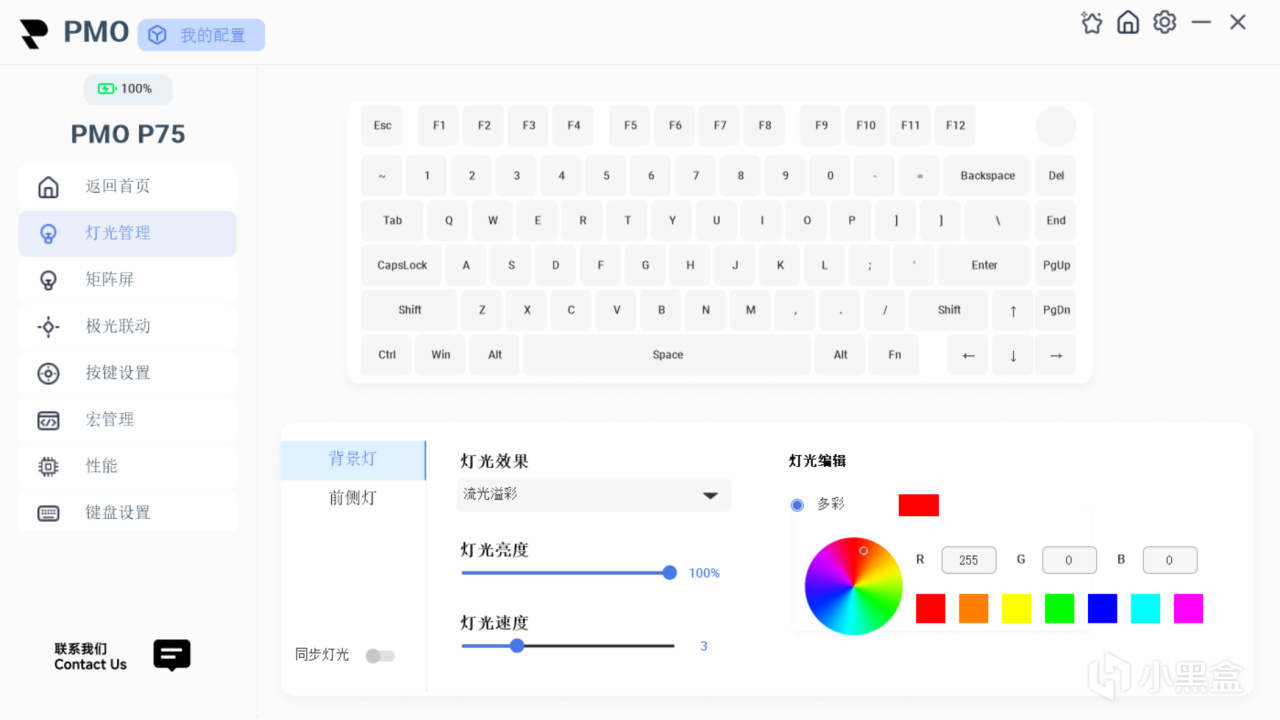The height and width of the screenshot is (720, 1280).
Task: Choose the yellow preset swatch
Action: point(1017,608)
